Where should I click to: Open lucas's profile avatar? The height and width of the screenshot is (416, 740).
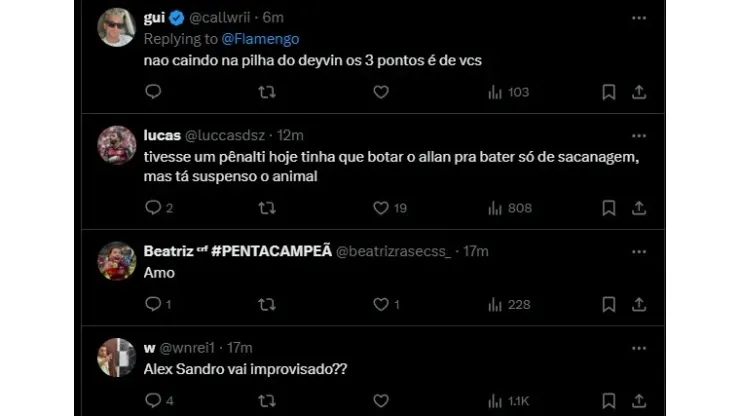pyautogui.click(x=116, y=145)
